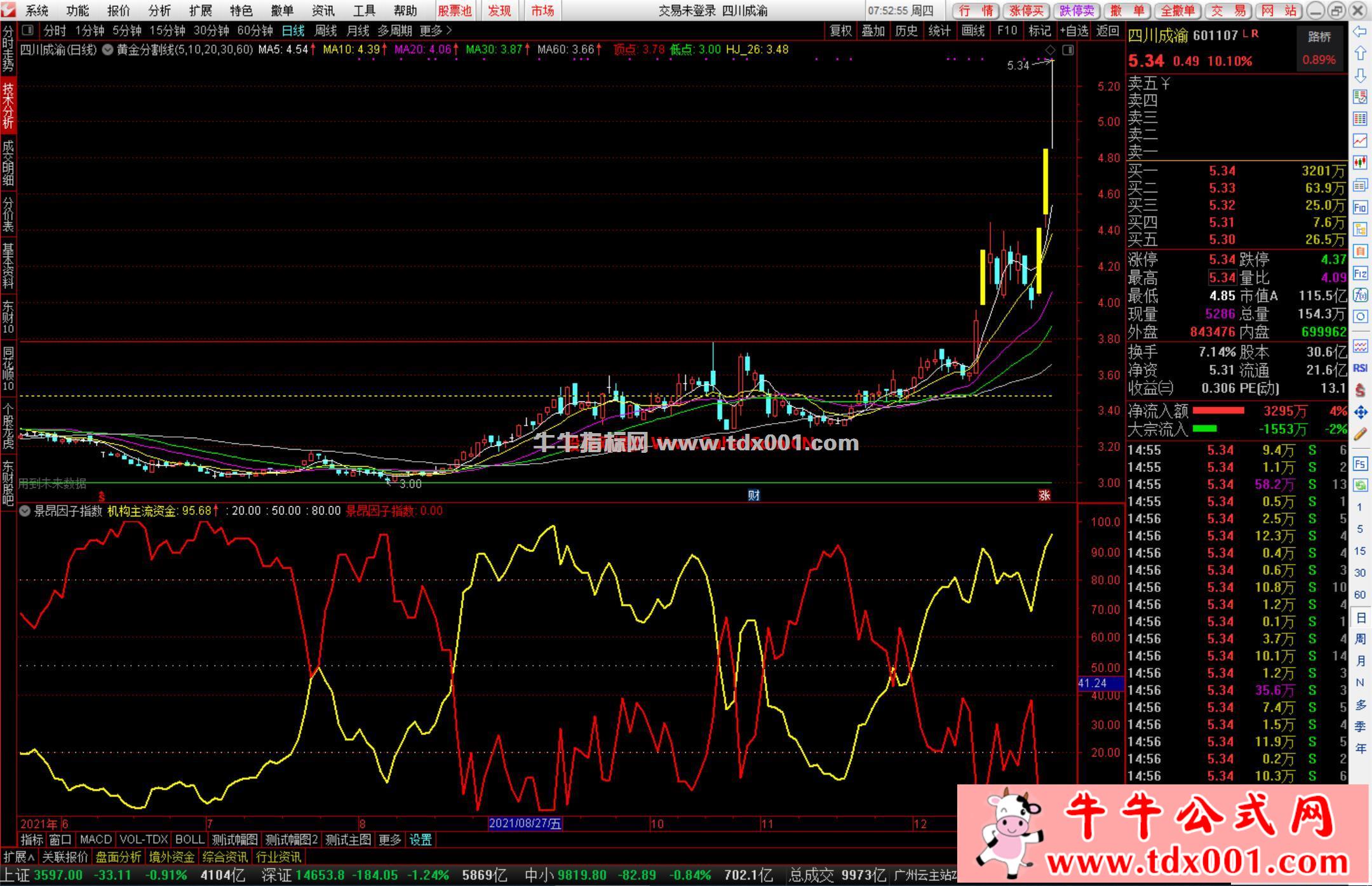Viewport: 1372px width, 886px height.
Task: Expand the 景昂因子指数 indicator dropdown arrow
Action: click(x=25, y=511)
